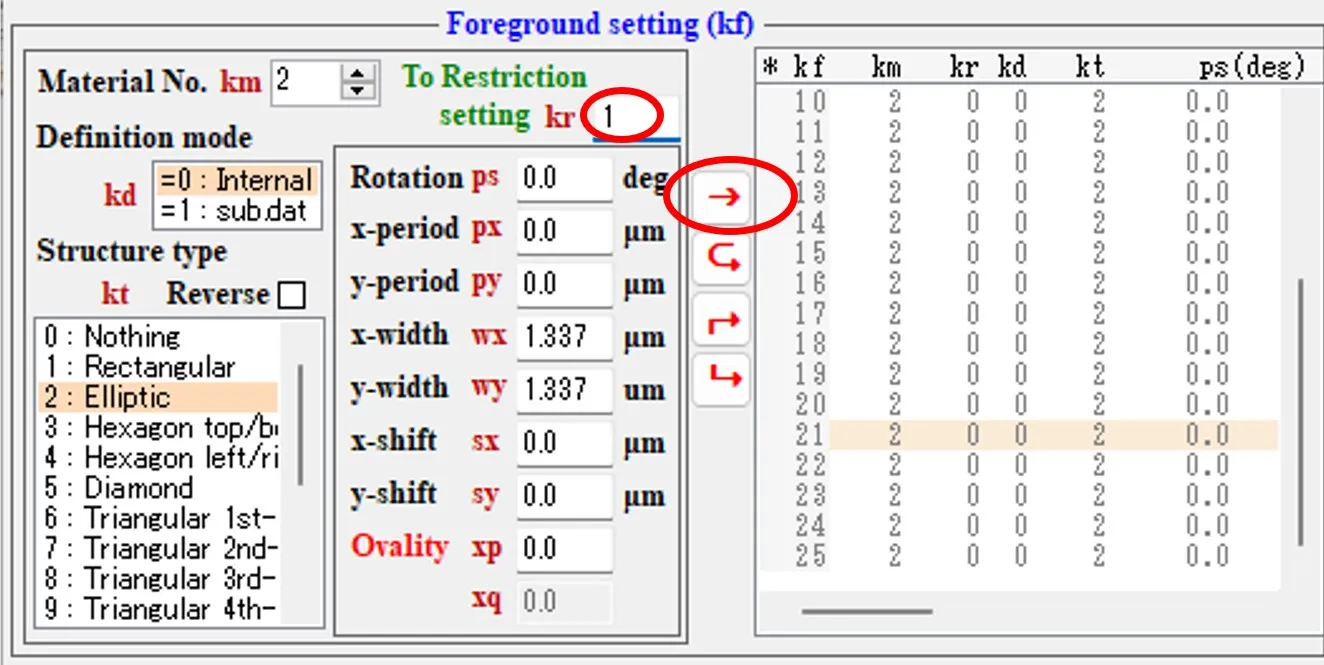Screen dimensions: 1324x665
Task: Choose '6 : Triangular 1st-' structure type
Action: pyautogui.click(x=158, y=518)
